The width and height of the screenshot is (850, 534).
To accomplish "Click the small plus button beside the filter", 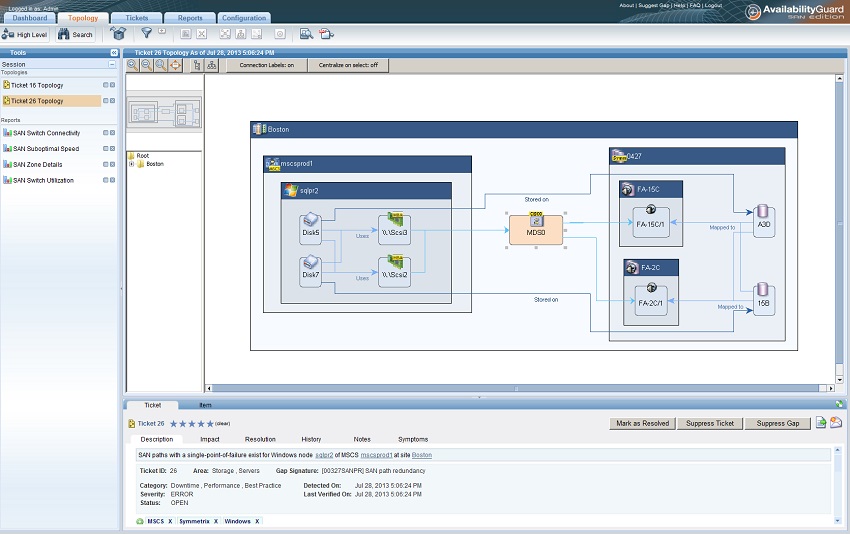I will click(x=162, y=31).
